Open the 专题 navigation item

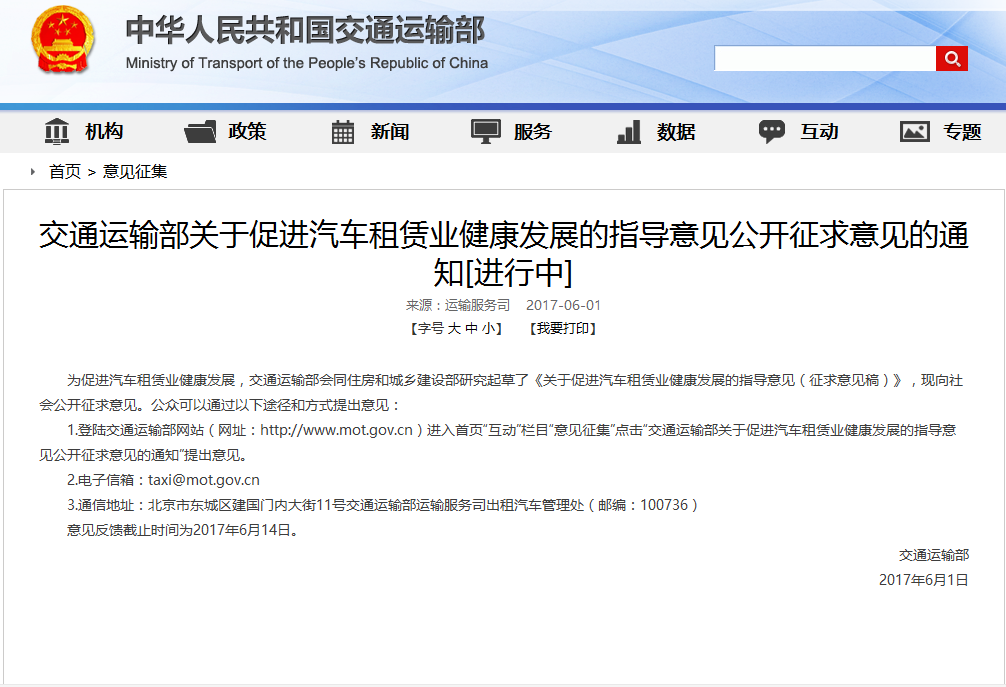coord(962,131)
